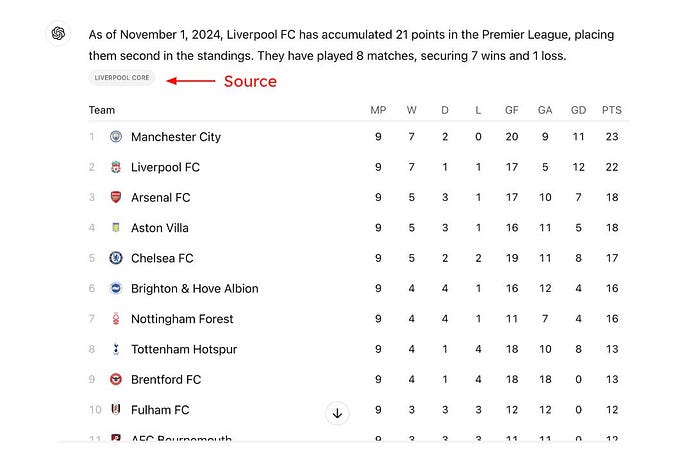
Task: Jump down using the scroll-to-bottom arrow button
Action: click(x=337, y=413)
